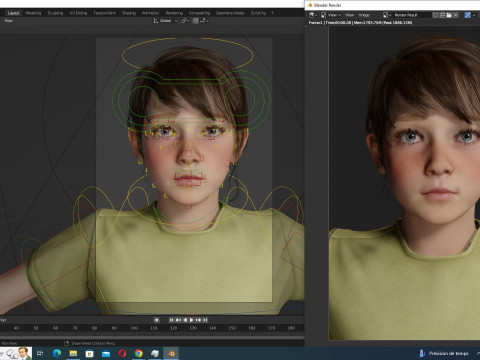Switch to the UV Editing workspace
The height and width of the screenshot is (360, 480).
pos(78,13)
